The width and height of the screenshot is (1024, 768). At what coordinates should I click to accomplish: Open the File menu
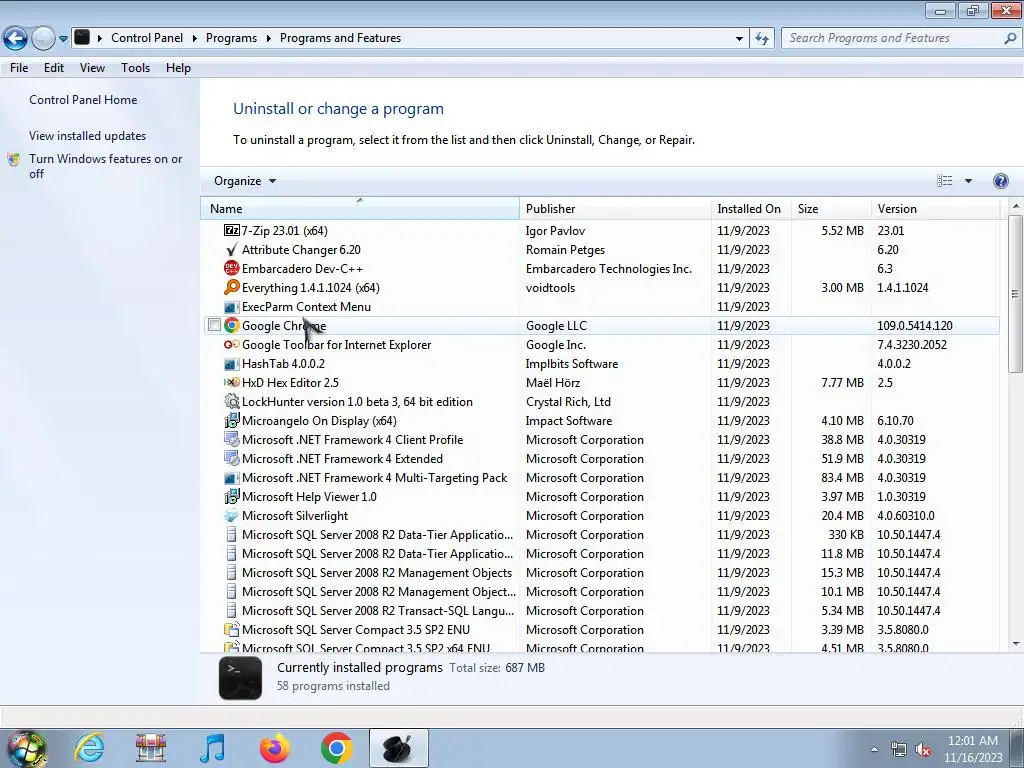click(x=19, y=68)
